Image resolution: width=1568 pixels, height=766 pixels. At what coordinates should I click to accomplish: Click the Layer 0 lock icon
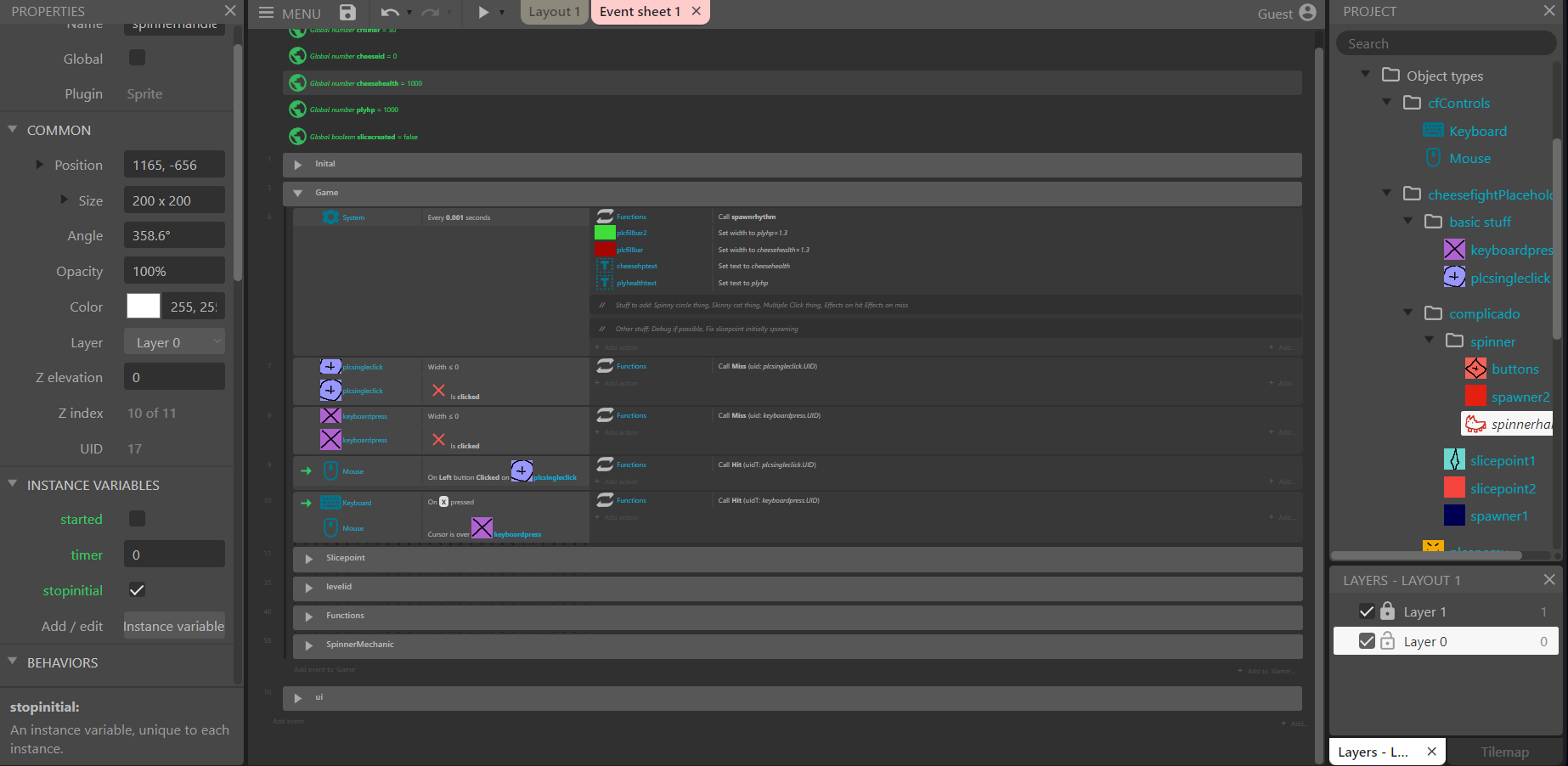click(1387, 641)
